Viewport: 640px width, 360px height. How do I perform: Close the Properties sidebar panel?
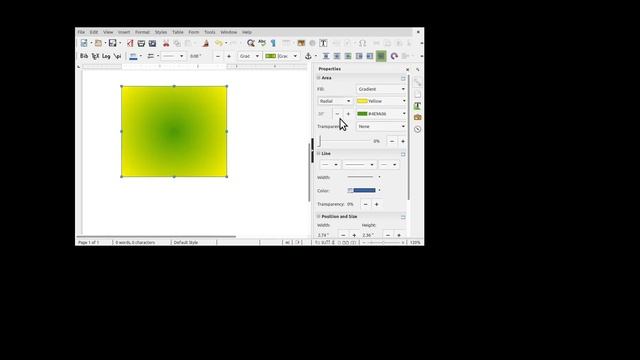click(407, 69)
